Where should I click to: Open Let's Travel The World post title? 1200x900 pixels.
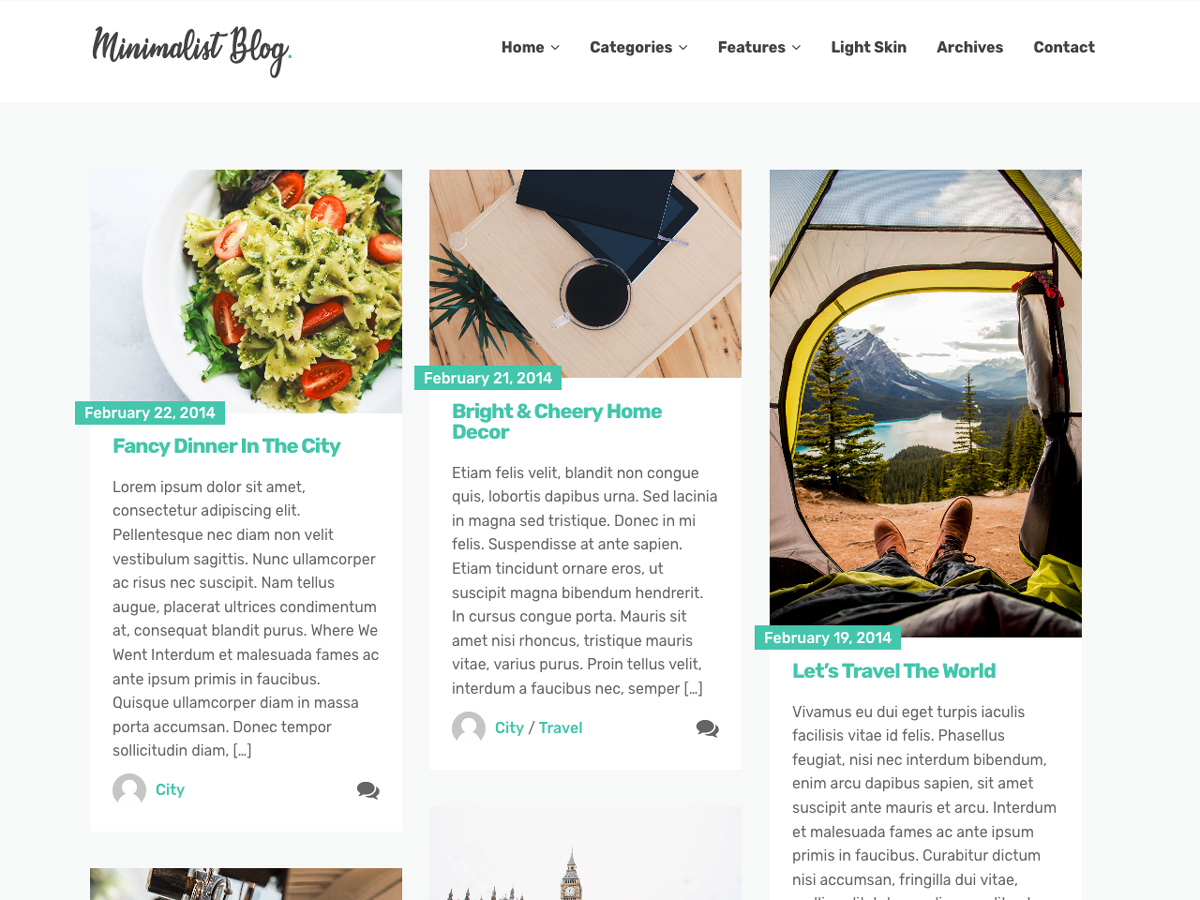(894, 671)
